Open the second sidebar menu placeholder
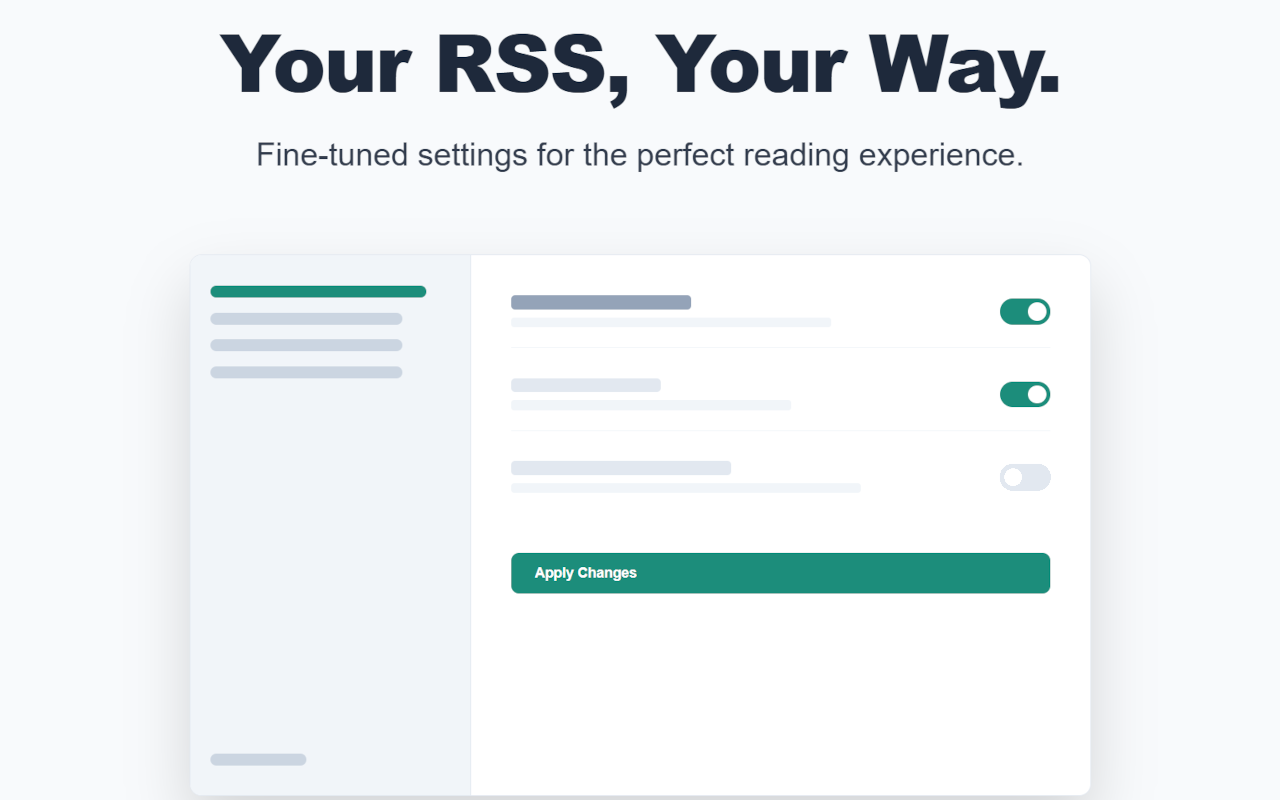Screen dimensions: 1280x800 (x=306, y=319)
